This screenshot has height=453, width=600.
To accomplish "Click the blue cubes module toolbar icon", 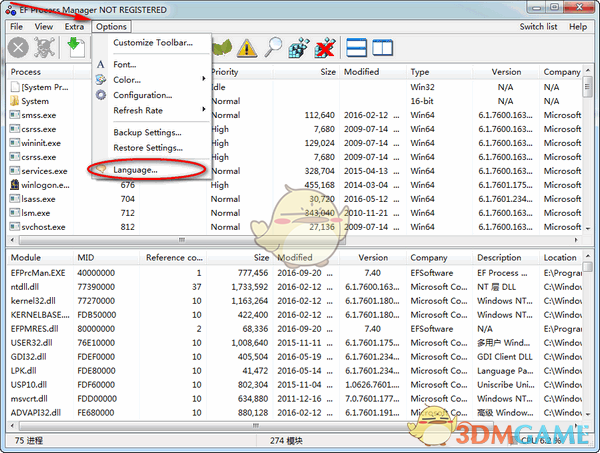I will (299, 48).
